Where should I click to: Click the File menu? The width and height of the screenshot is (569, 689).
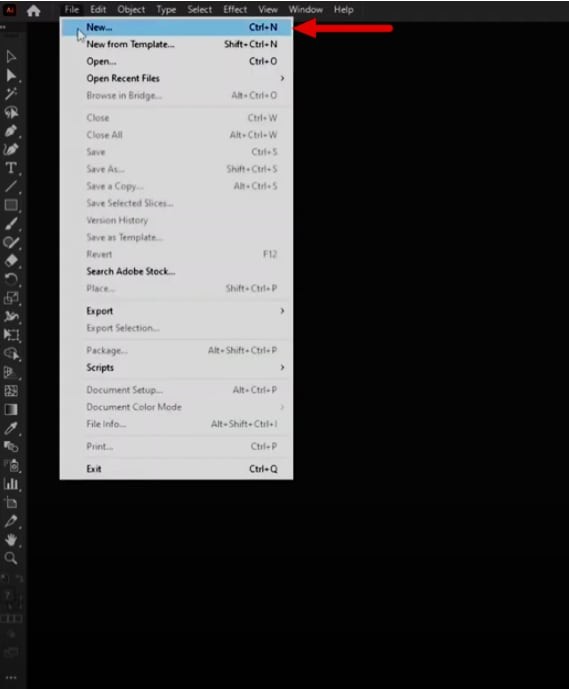point(72,10)
